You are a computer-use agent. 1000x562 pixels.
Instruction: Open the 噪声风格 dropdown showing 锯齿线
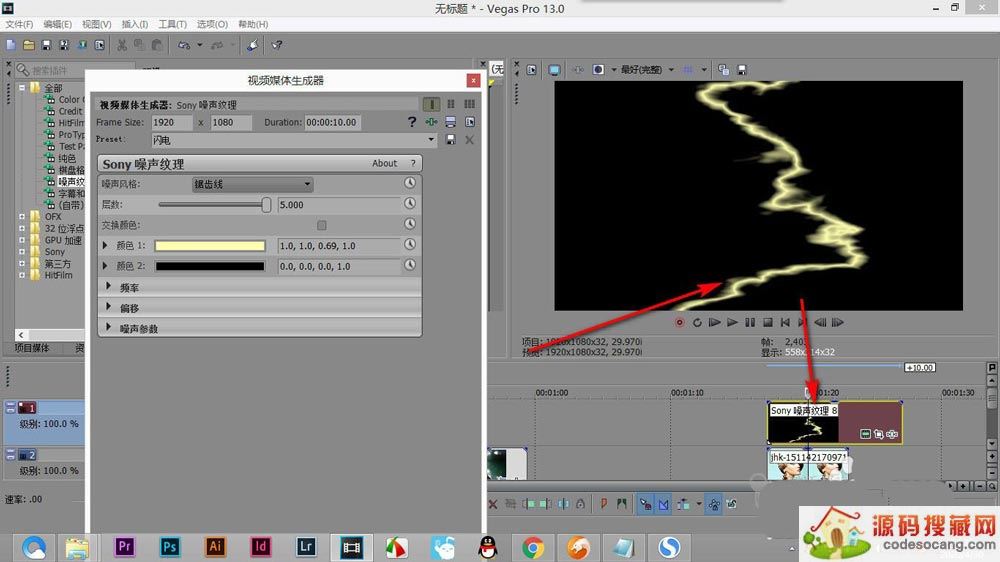[252, 184]
